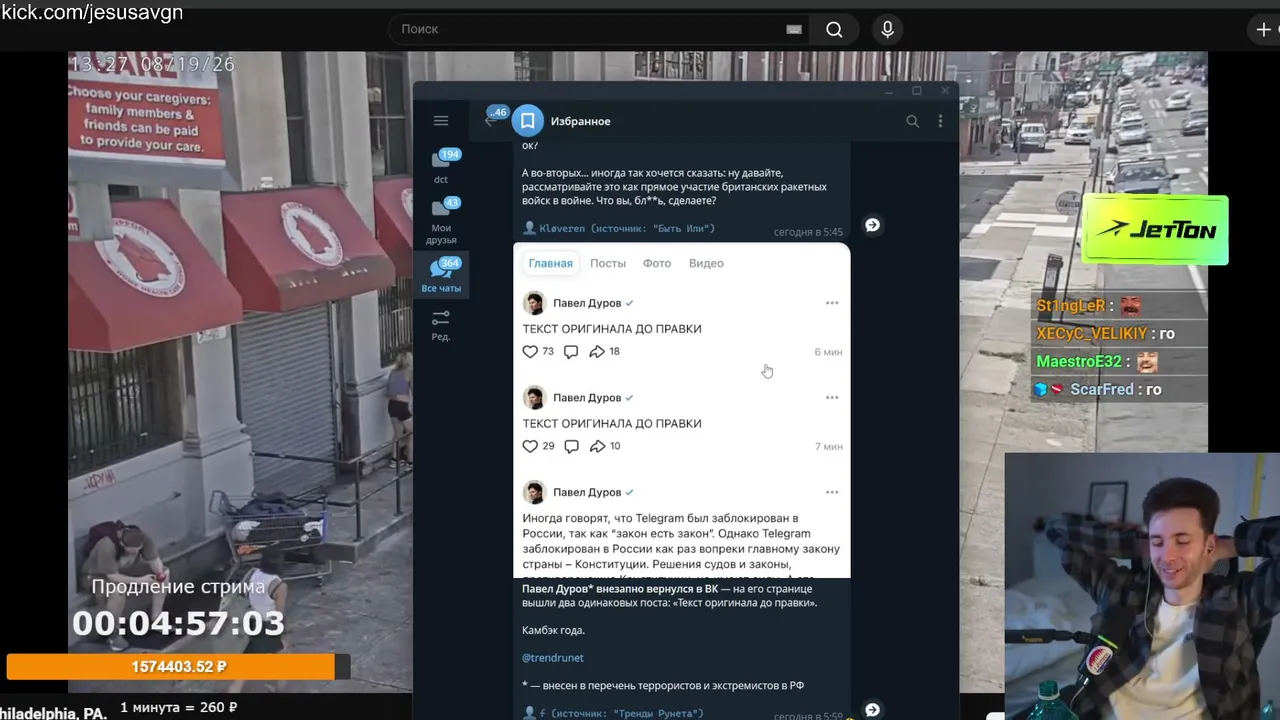Open the Избранное bookmark avatar
The height and width of the screenshot is (720, 1280).
coord(528,121)
